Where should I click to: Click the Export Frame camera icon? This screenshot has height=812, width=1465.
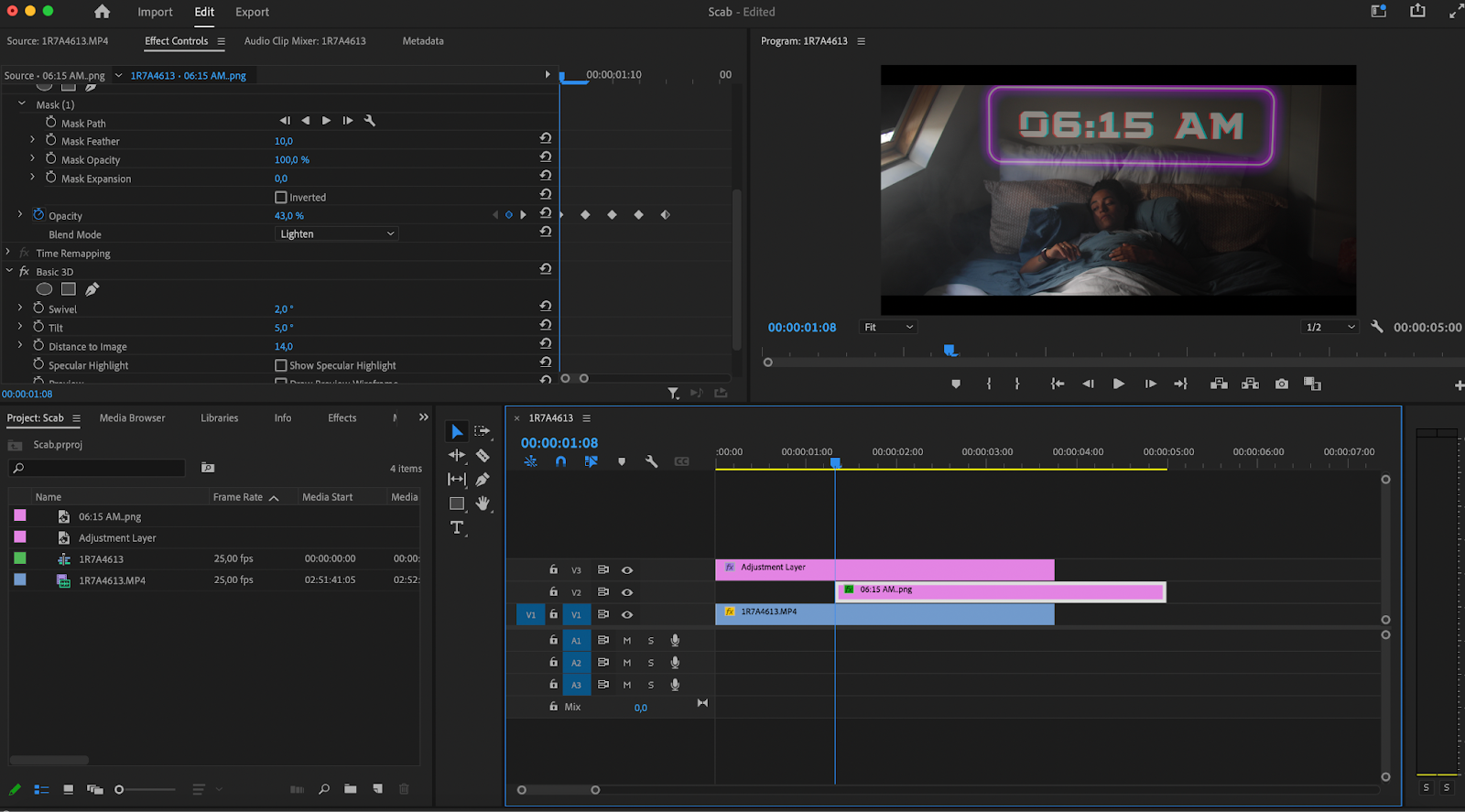point(1282,384)
